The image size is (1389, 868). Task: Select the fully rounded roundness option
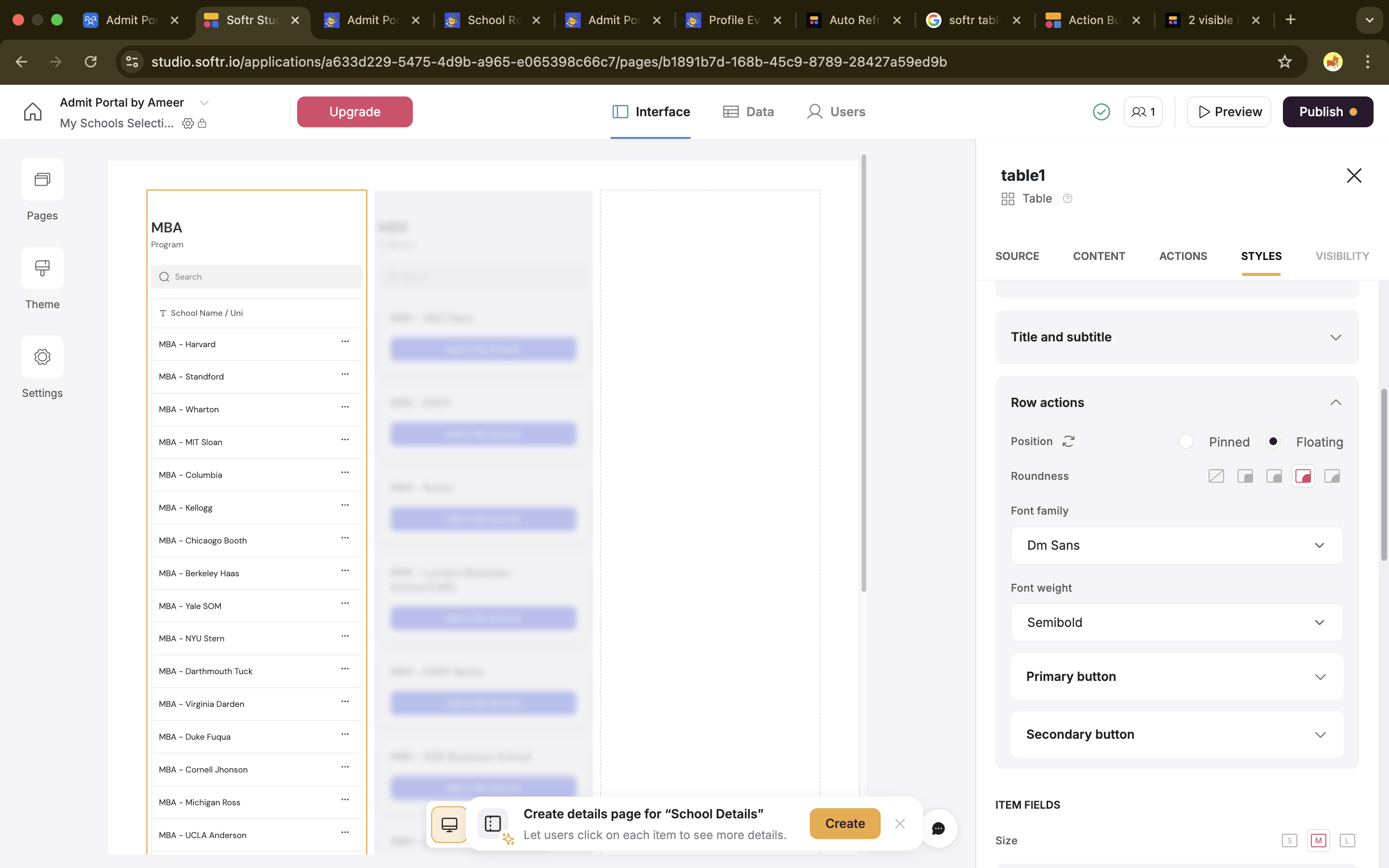1332,476
